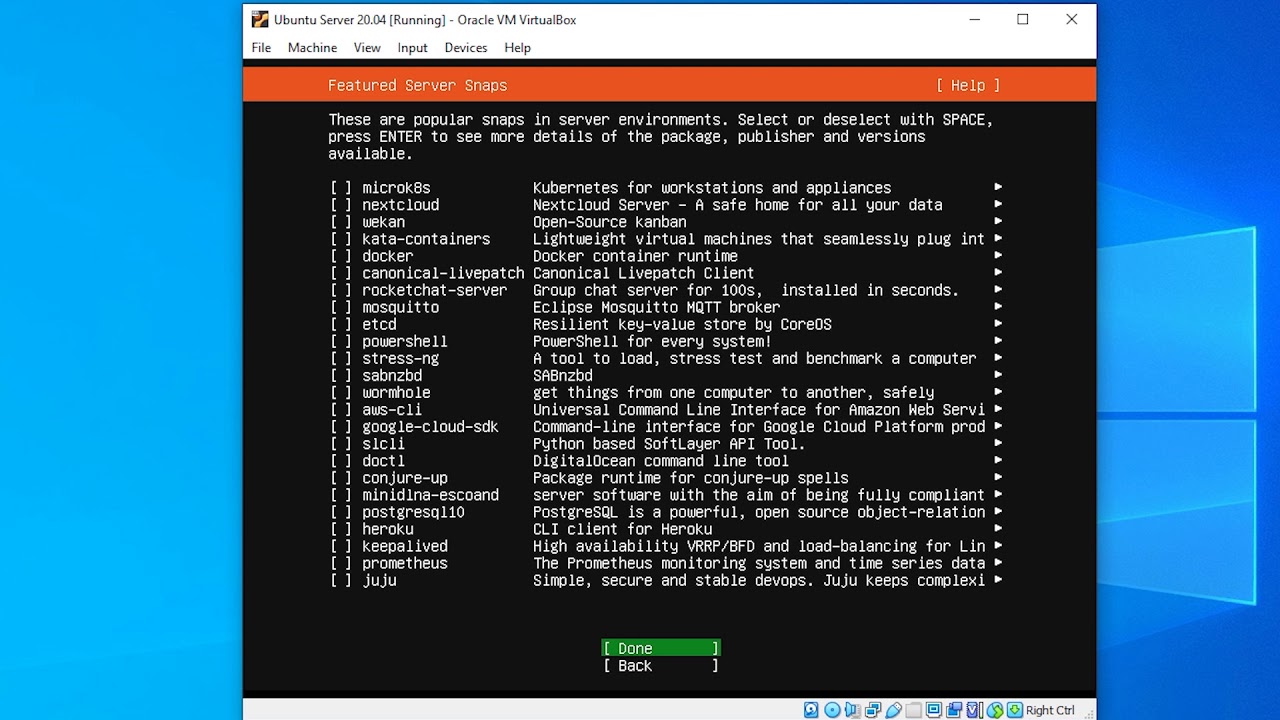Close the VirtualBox window

pyautogui.click(x=1072, y=19)
